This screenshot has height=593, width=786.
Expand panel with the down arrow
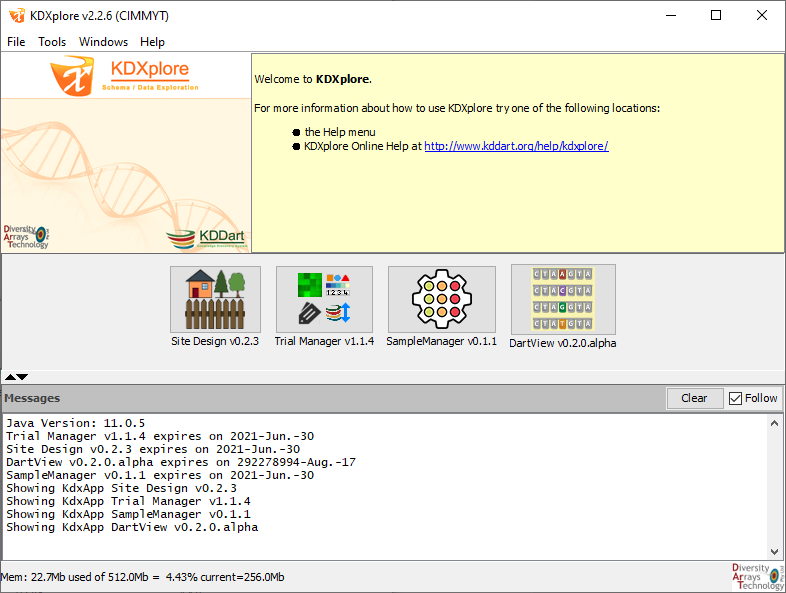[23, 377]
